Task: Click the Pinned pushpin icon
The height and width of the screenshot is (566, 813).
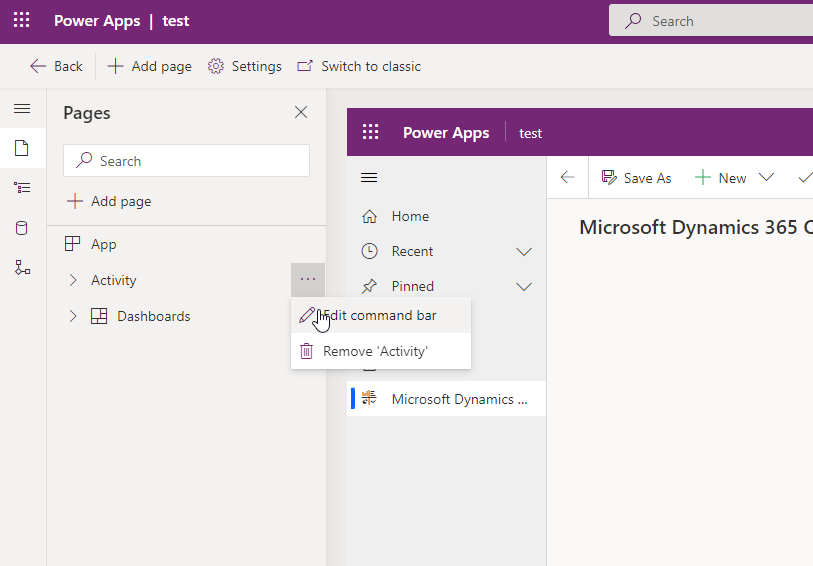Action: (x=369, y=286)
